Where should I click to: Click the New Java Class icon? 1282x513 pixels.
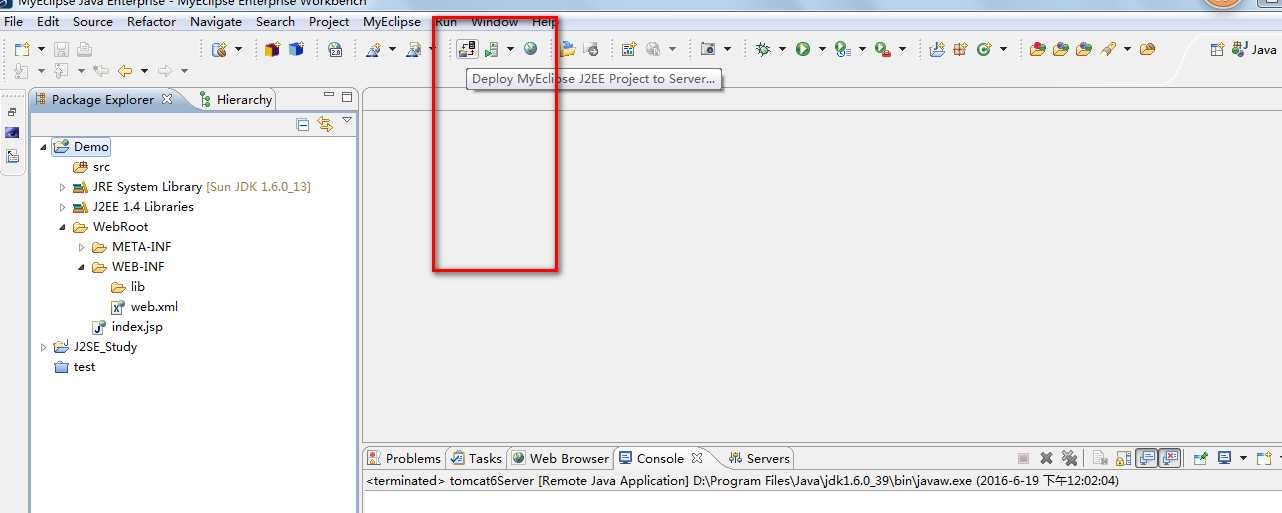(x=983, y=48)
